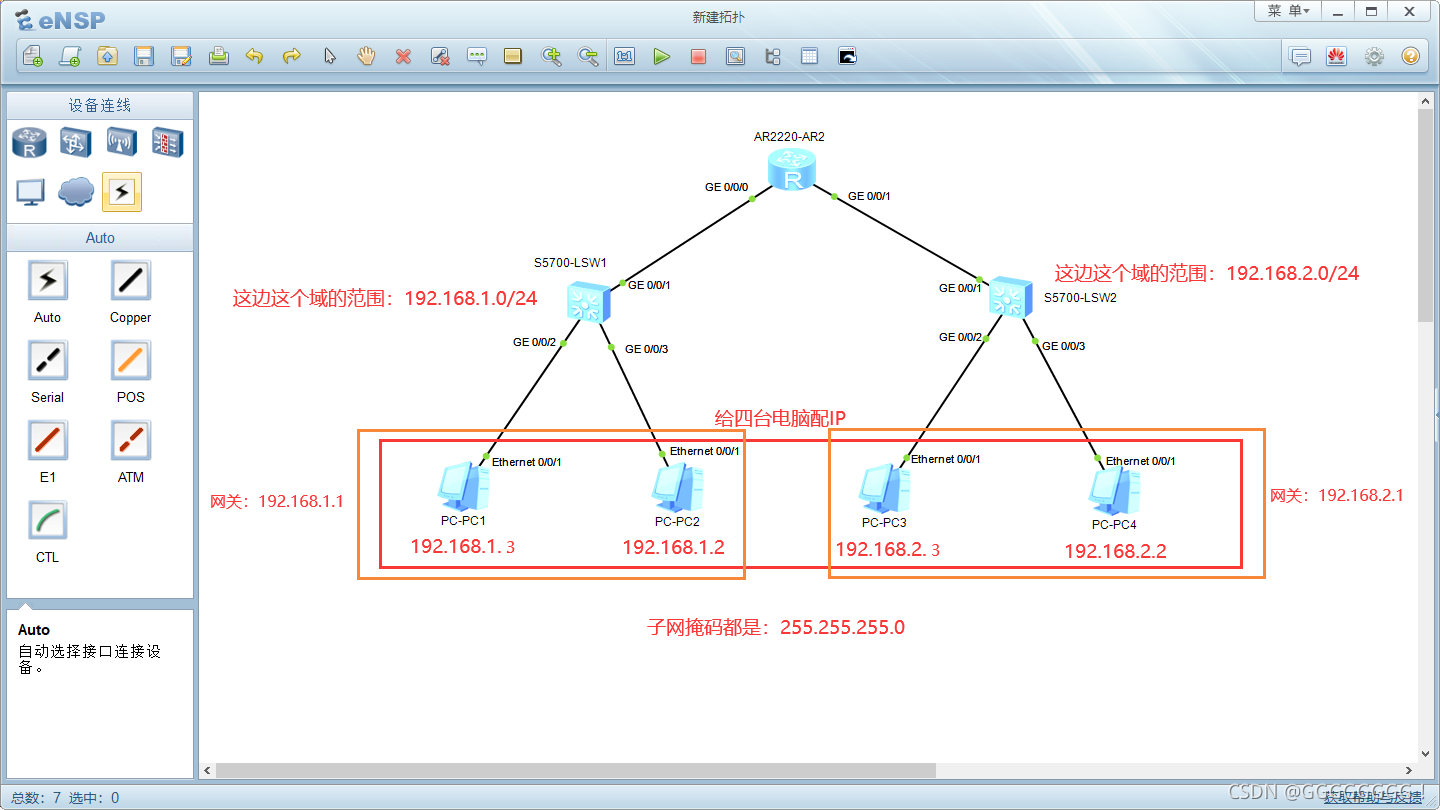Add a text note with the speech-bubble tool

(x=477, y=56)
